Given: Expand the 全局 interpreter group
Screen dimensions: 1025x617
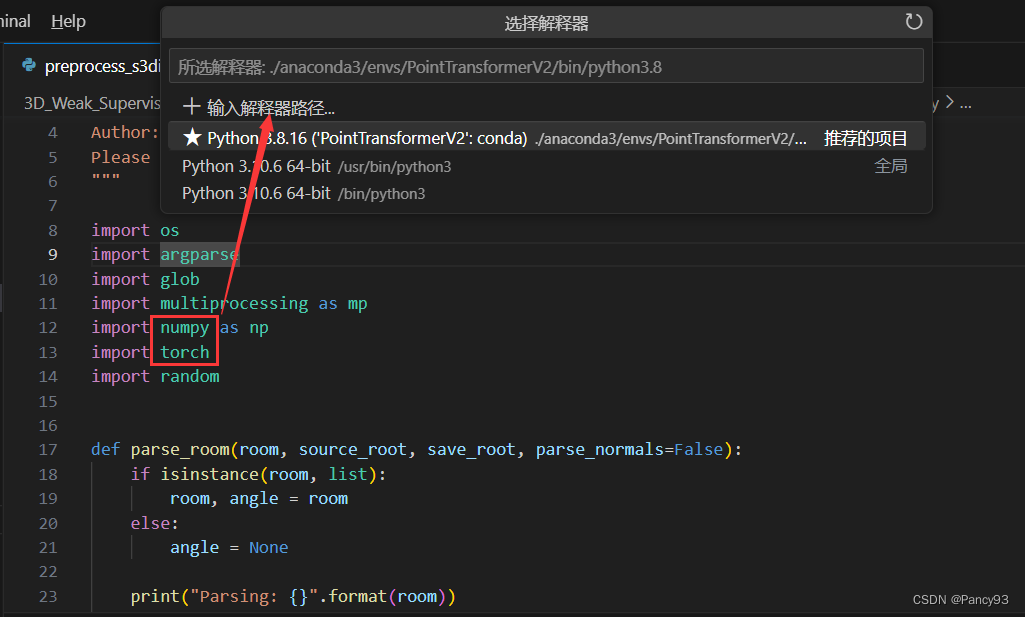Looking at the screenshot, I should pos(890,166).
